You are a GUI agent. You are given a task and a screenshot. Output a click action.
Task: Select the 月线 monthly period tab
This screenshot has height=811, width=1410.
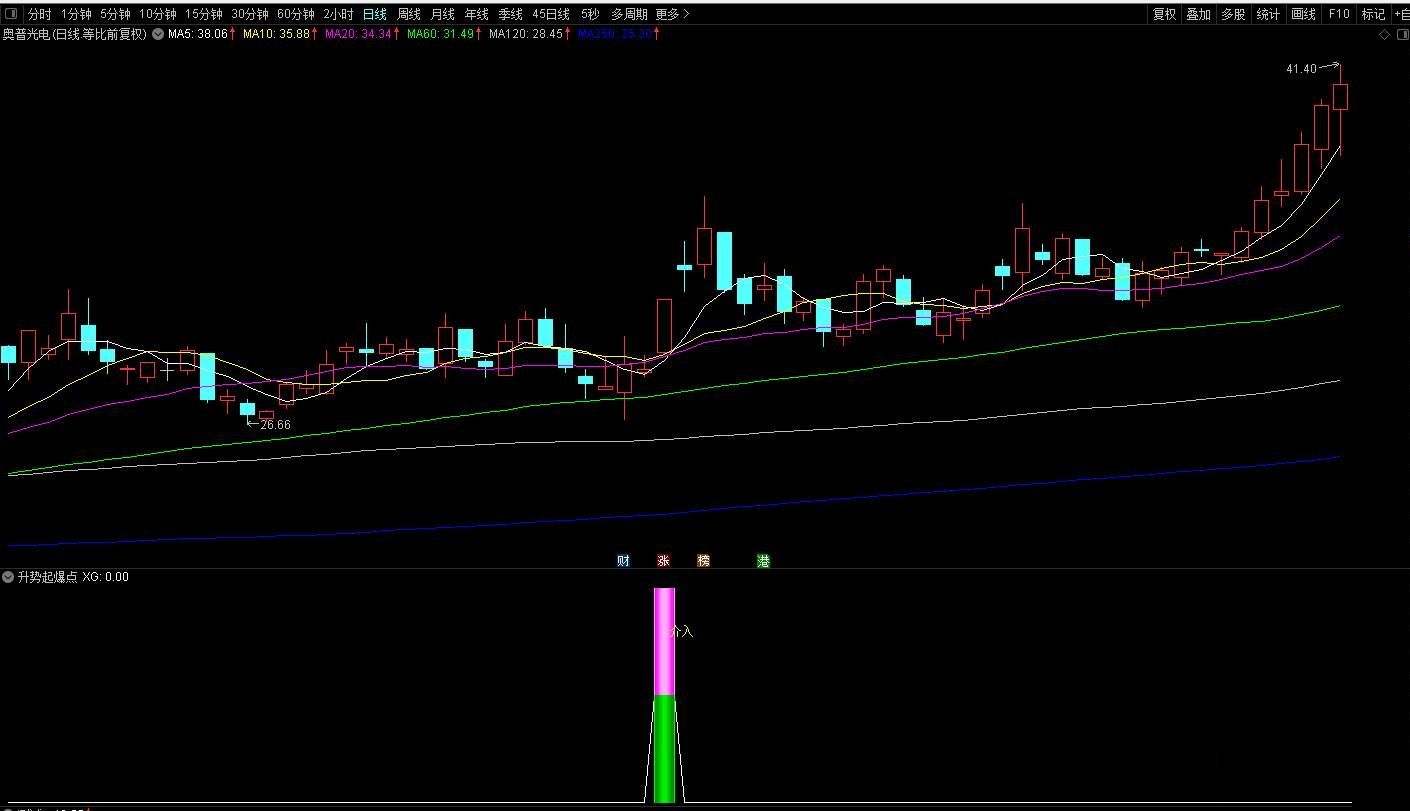(443, 14)
